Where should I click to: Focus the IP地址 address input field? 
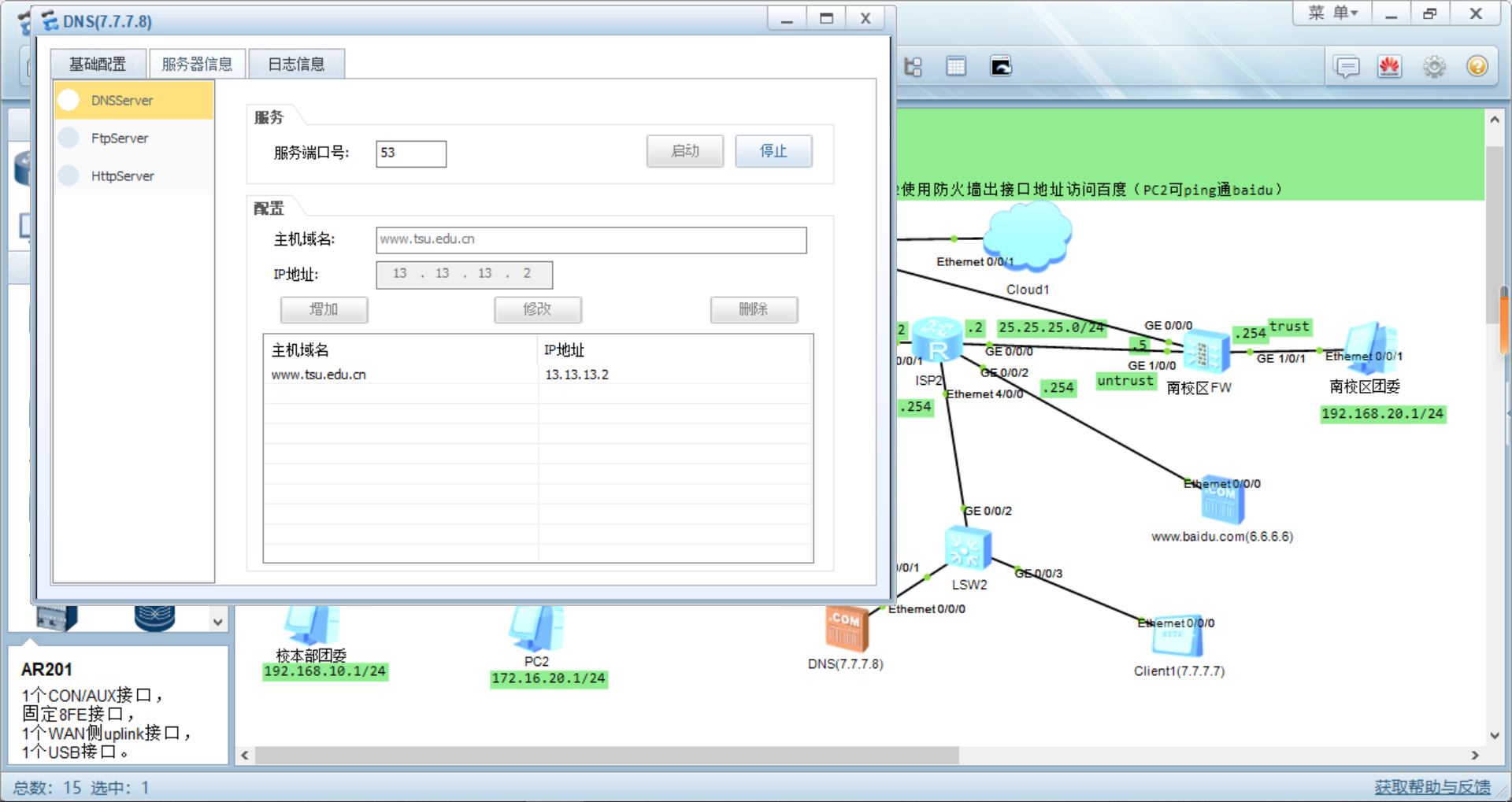(465, 275)
